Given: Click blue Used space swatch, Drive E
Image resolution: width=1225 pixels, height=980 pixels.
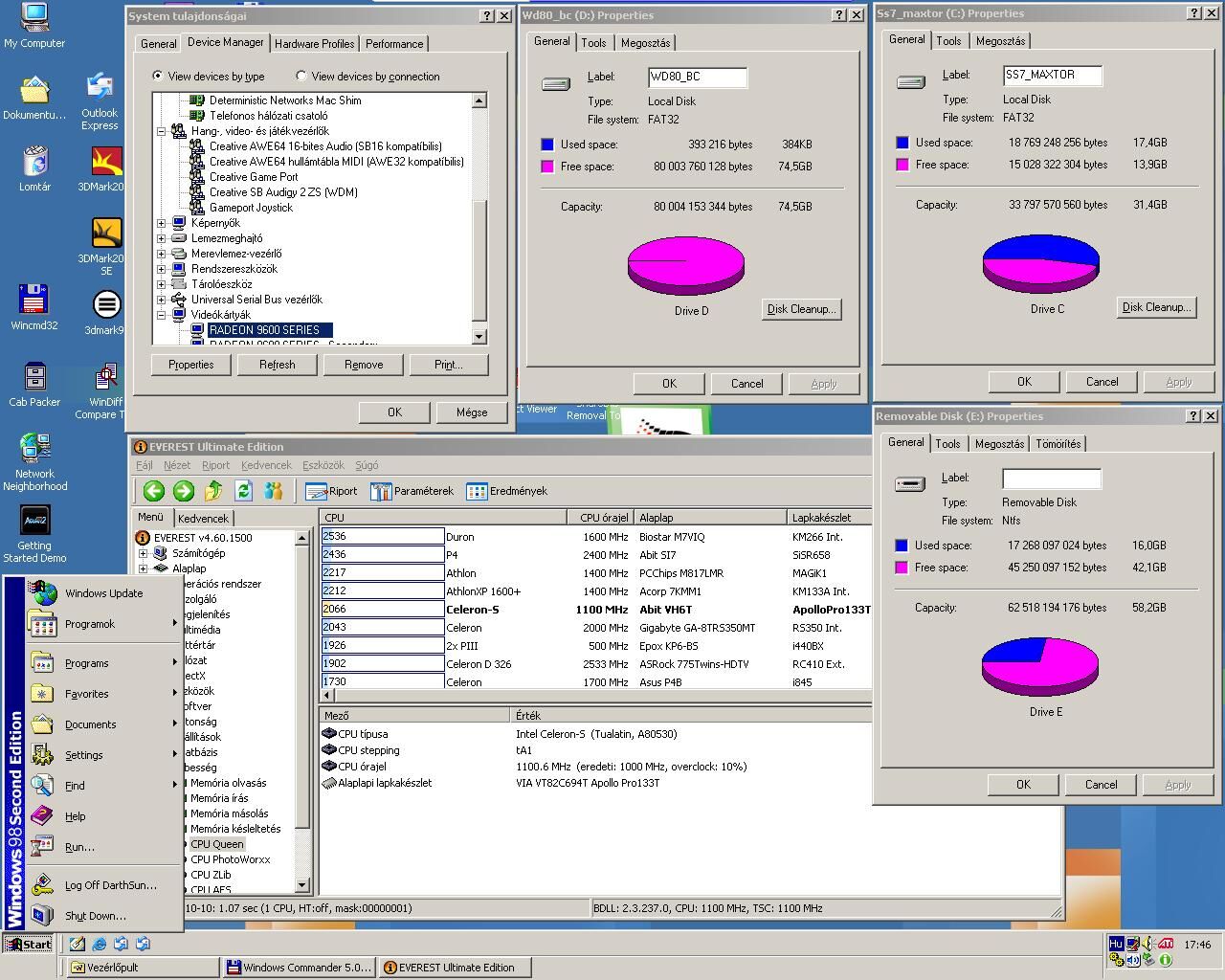Looking at the screenshot, I should 902,546.
